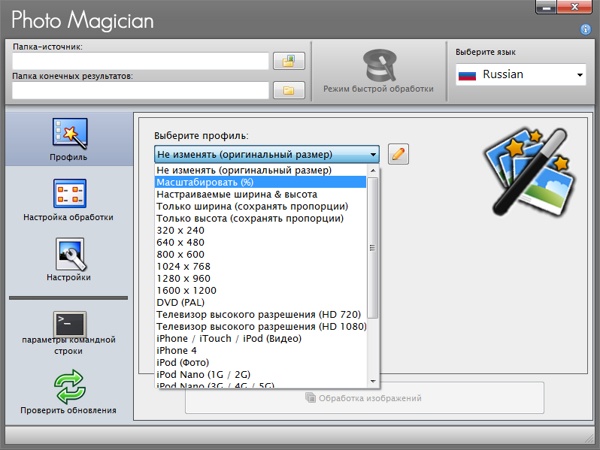
Task: Click the profile list scrollbar down arrow
Action: pyautogui.click(x=373, y=380)
